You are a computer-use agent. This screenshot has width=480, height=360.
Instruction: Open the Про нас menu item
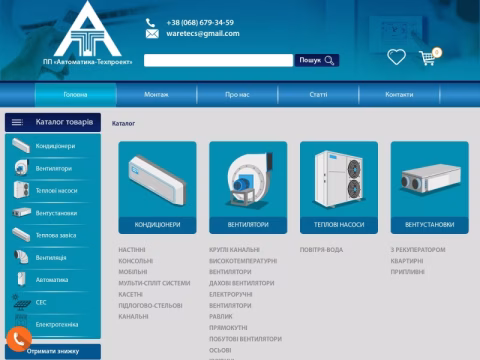(x=237, y=95)
